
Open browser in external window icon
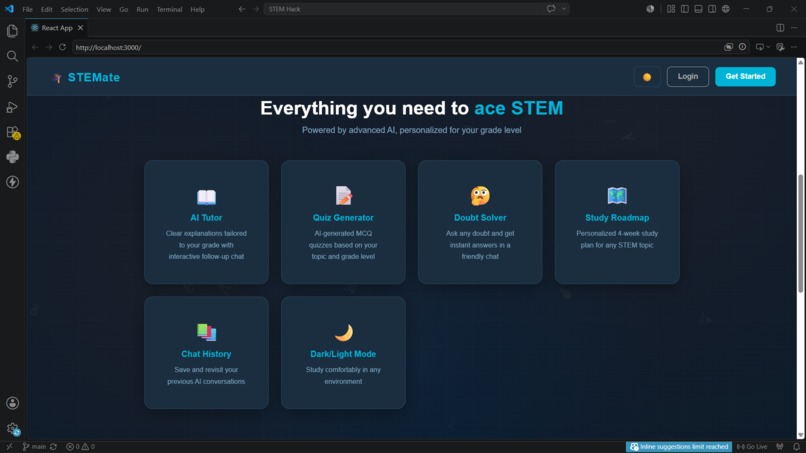coord(728,47)
